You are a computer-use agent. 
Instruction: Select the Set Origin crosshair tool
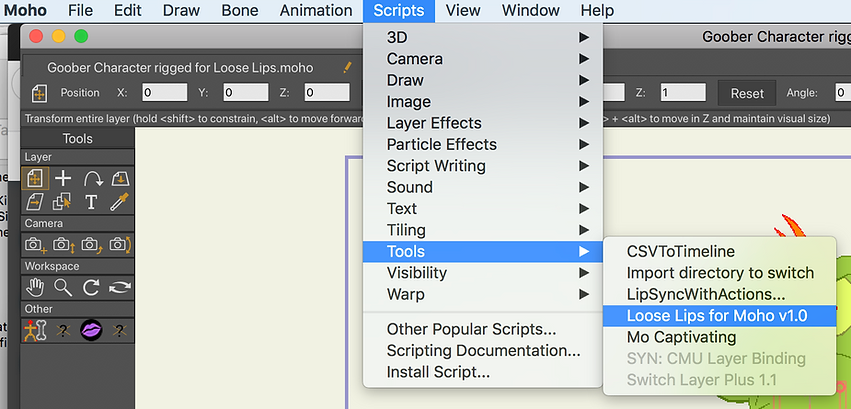coord(63,178)
